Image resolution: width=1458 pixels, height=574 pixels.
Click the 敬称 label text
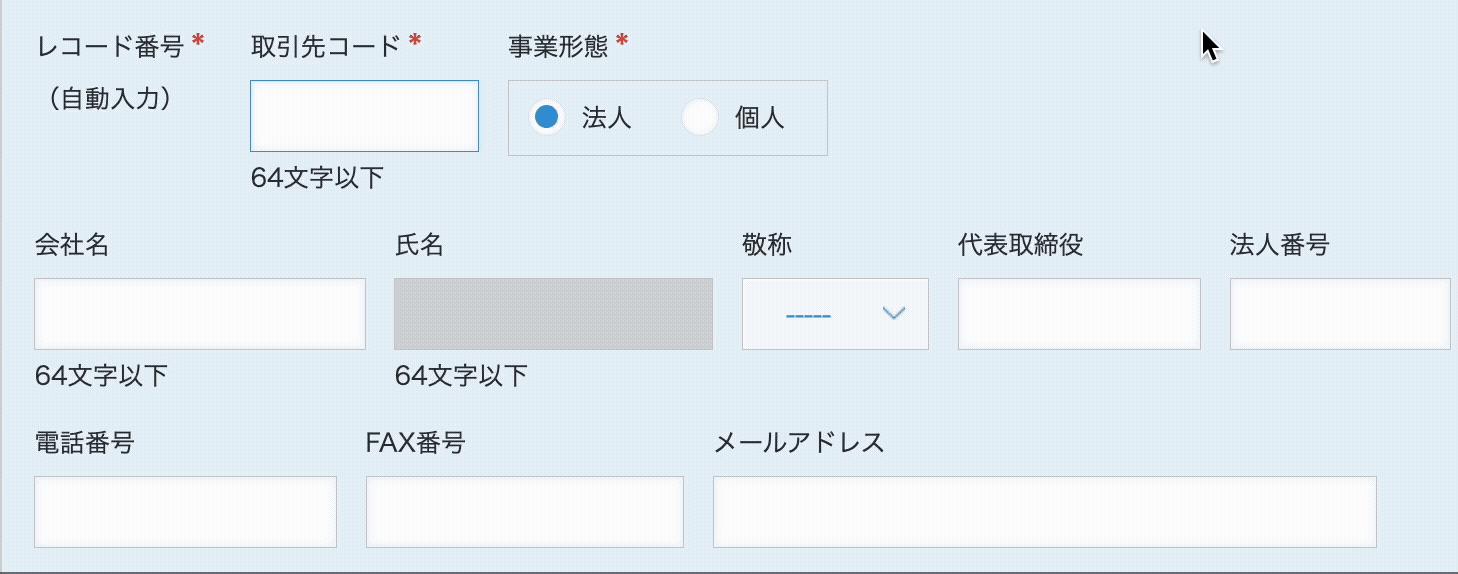[767, 245]
